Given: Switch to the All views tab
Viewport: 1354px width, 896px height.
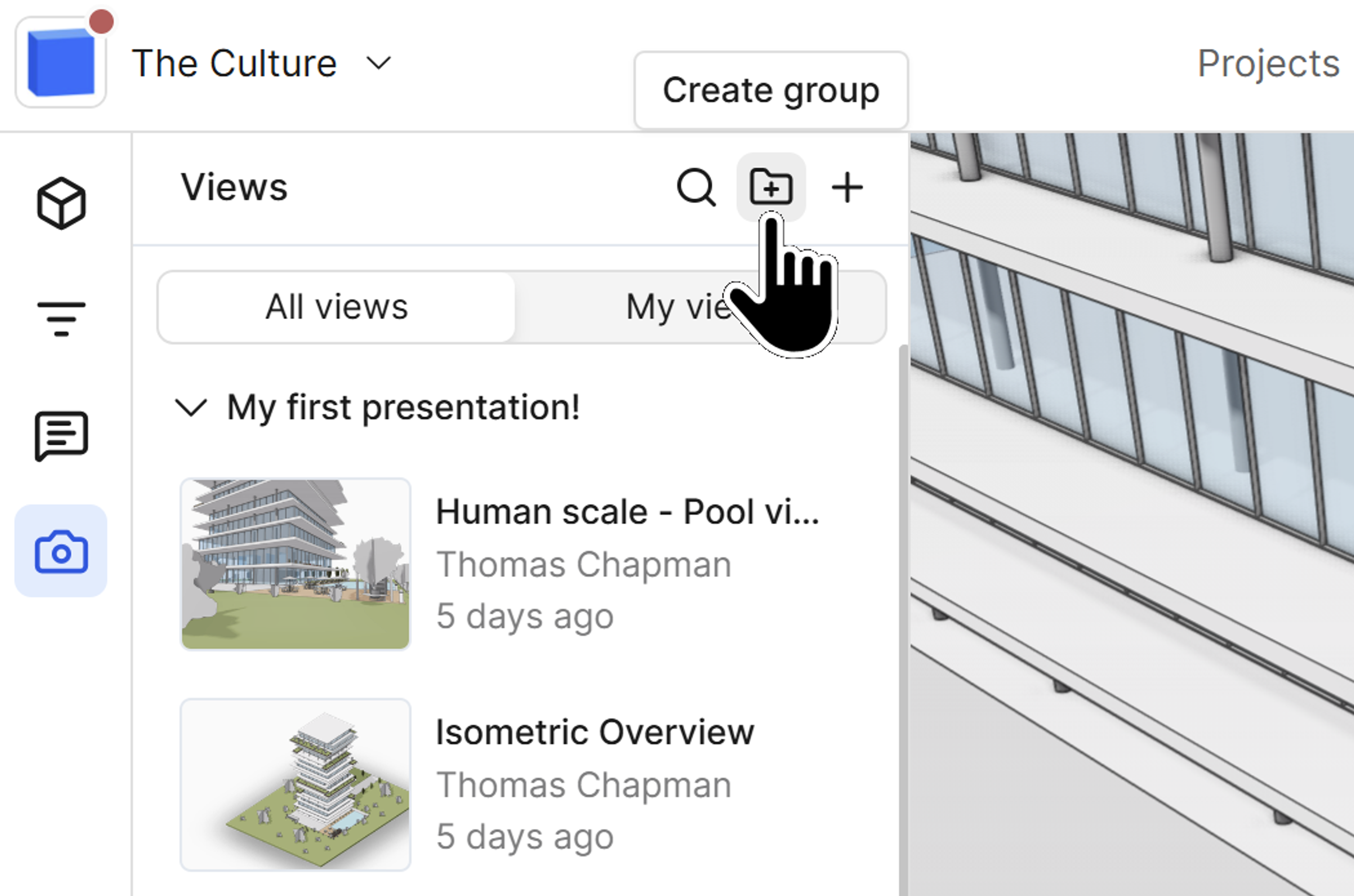Looking at the screenshot, I should pyautogui.click(x=337, y=308).
